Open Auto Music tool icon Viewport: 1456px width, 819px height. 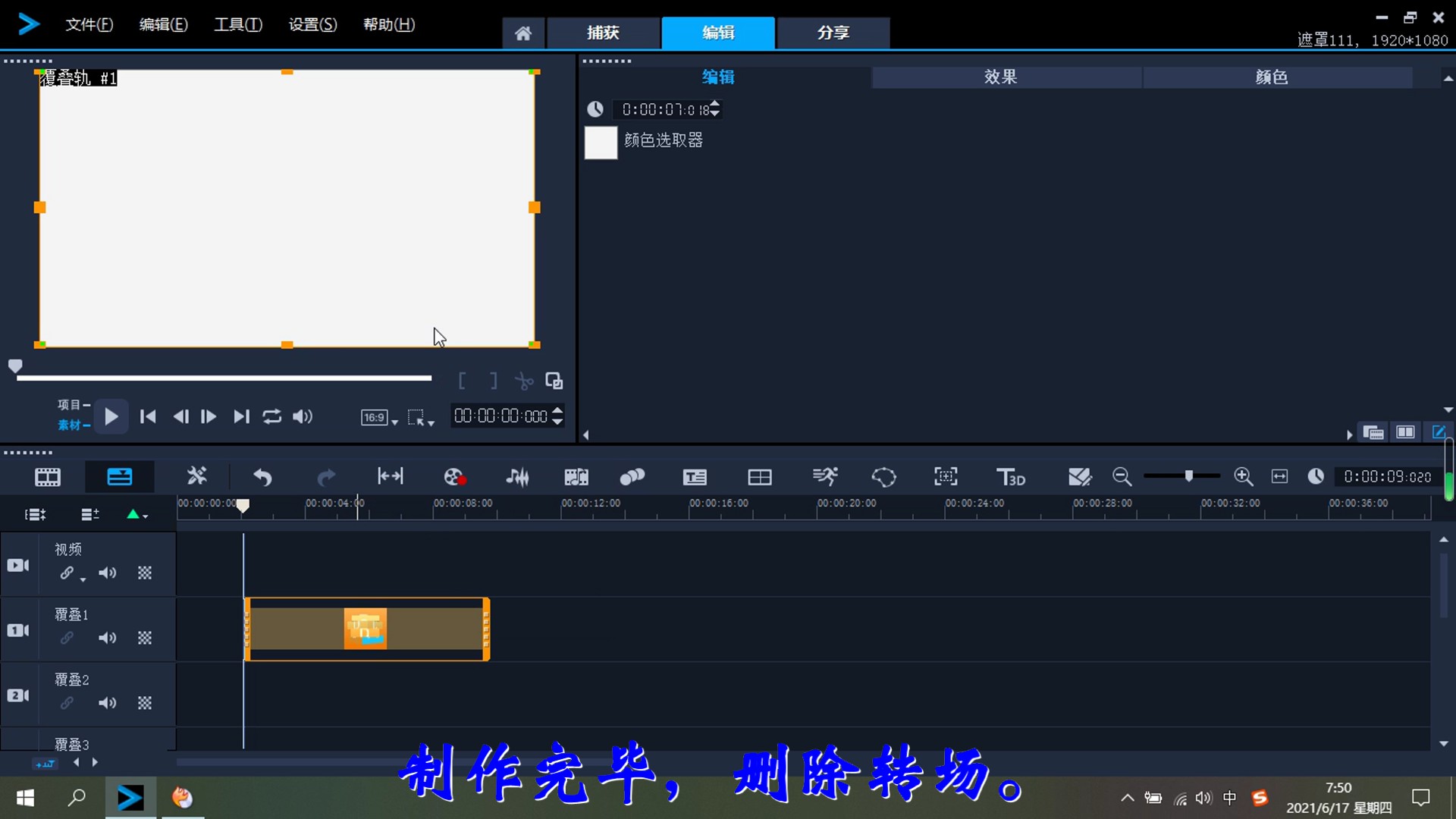coord(576,477)
